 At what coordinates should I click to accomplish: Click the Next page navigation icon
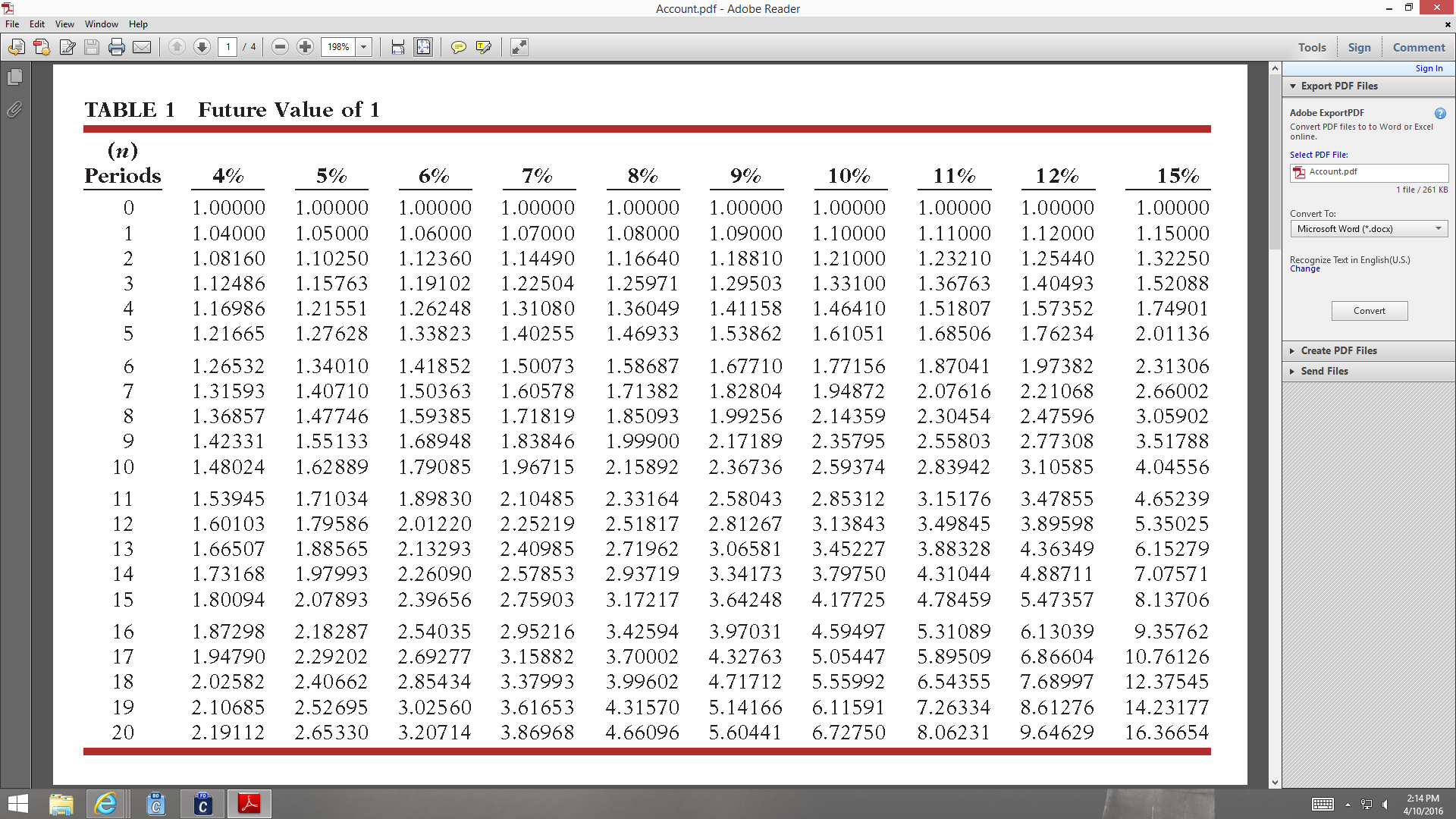[x=201, y=46]
